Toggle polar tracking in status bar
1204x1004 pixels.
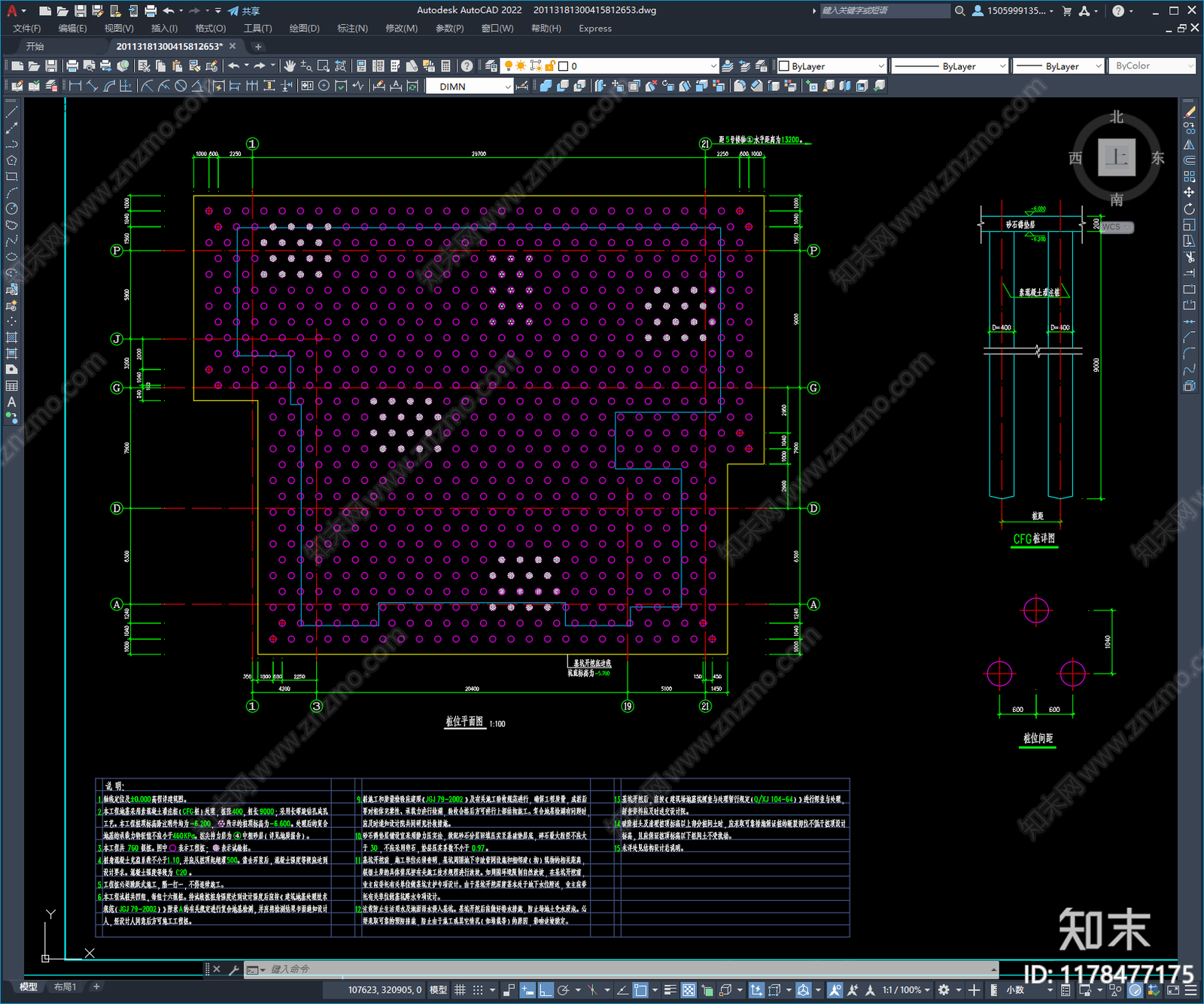(564, 990)
